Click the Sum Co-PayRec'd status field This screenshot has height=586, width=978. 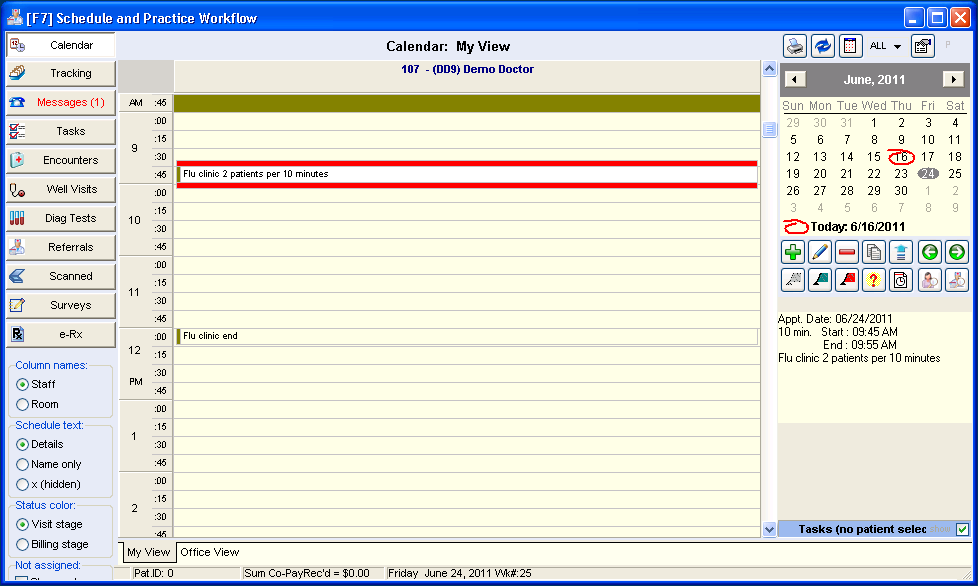pos(313,574)
